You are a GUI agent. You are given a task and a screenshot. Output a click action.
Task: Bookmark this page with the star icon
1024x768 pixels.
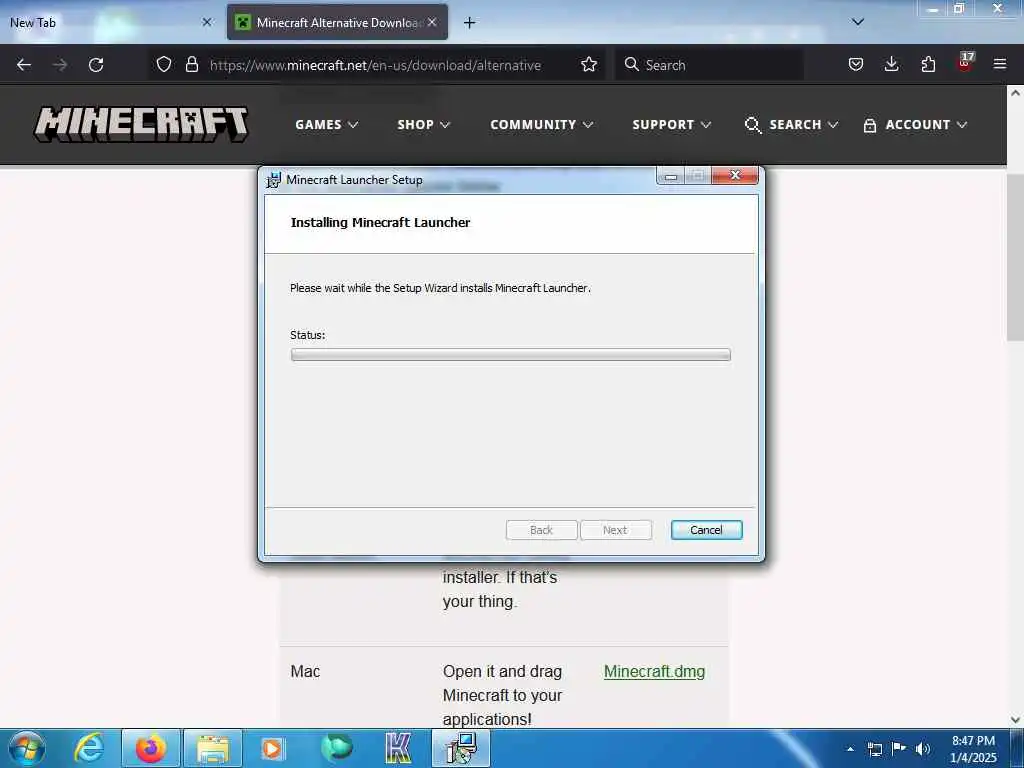point(589,65)
